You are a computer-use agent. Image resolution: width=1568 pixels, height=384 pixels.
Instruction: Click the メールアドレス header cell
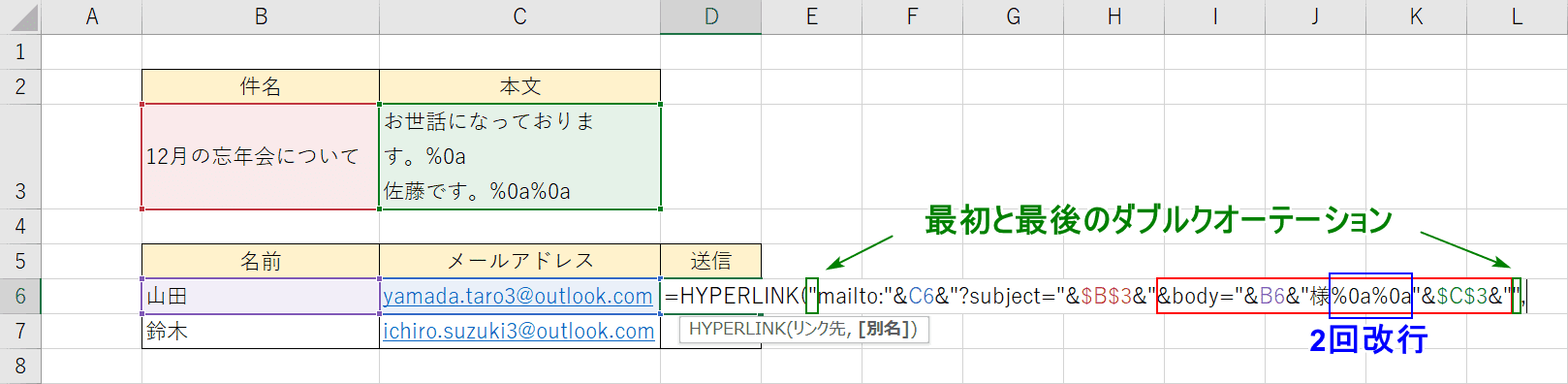pyautogui.click(x=520, y=261)
